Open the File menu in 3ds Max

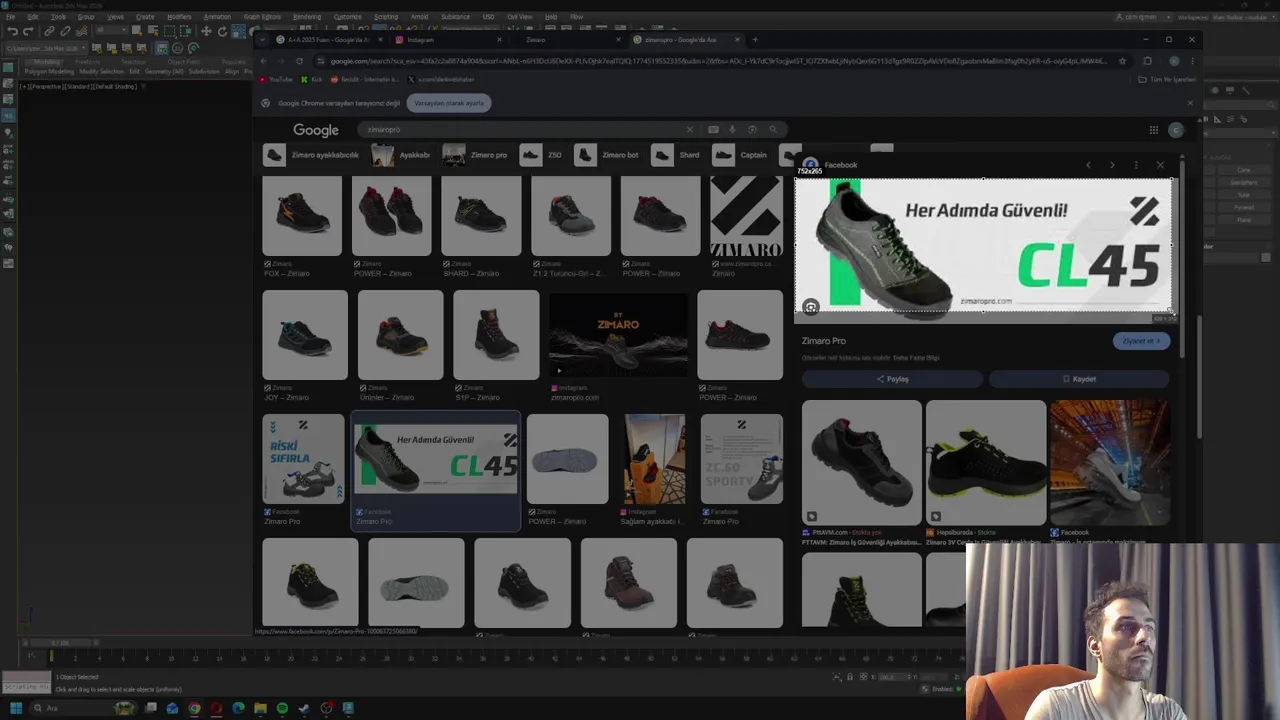click(8, 17)
